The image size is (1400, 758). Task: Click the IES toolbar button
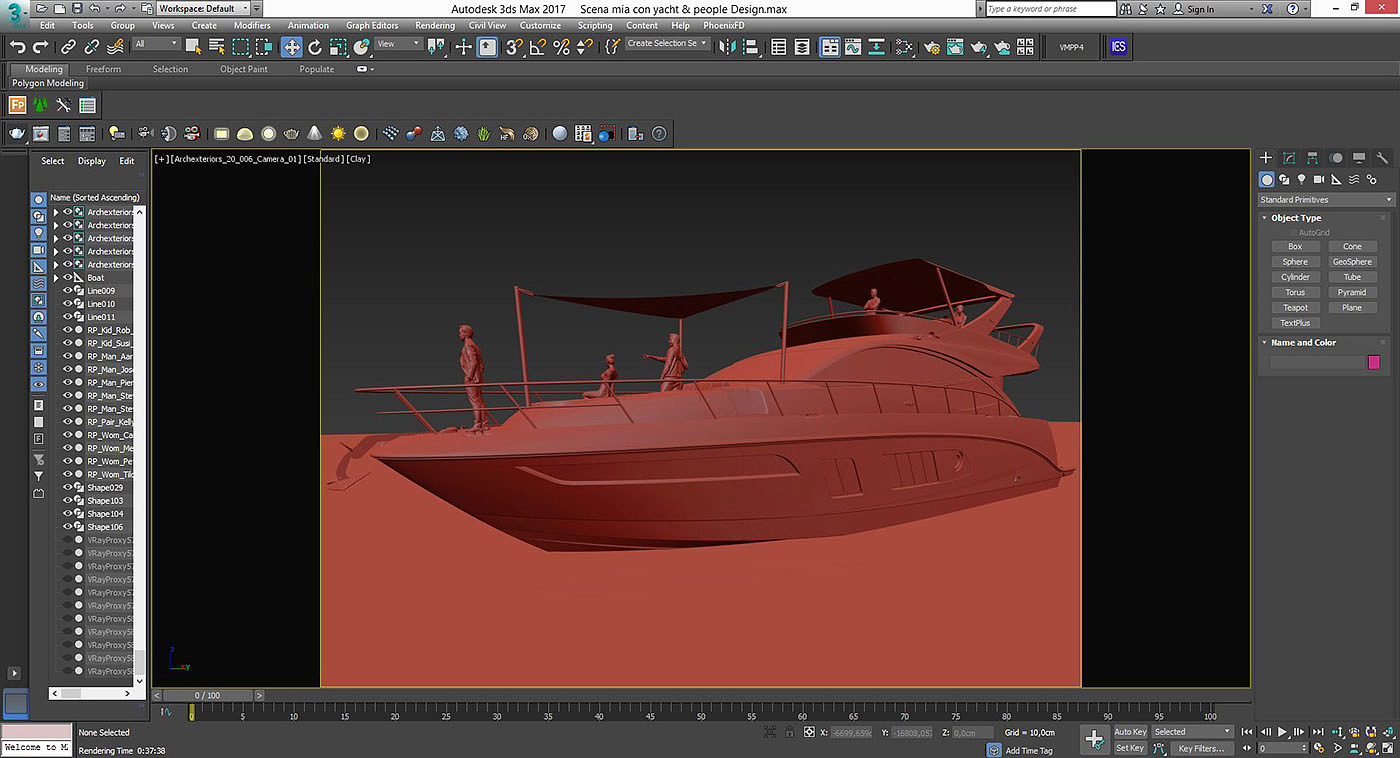click(x=1118, y=47)
